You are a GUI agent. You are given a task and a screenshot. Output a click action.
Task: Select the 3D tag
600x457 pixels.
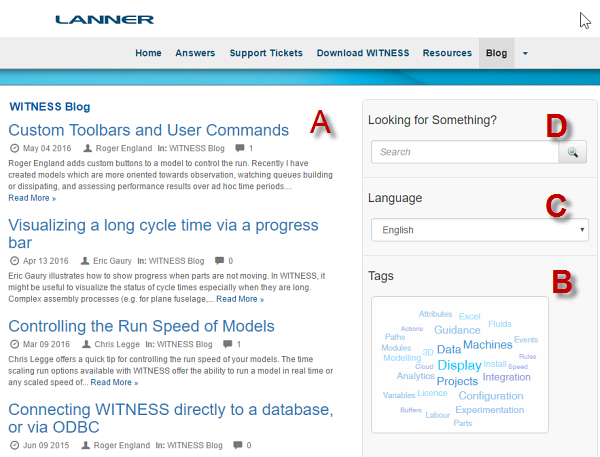pyautogui.click(x=428, y=352)
